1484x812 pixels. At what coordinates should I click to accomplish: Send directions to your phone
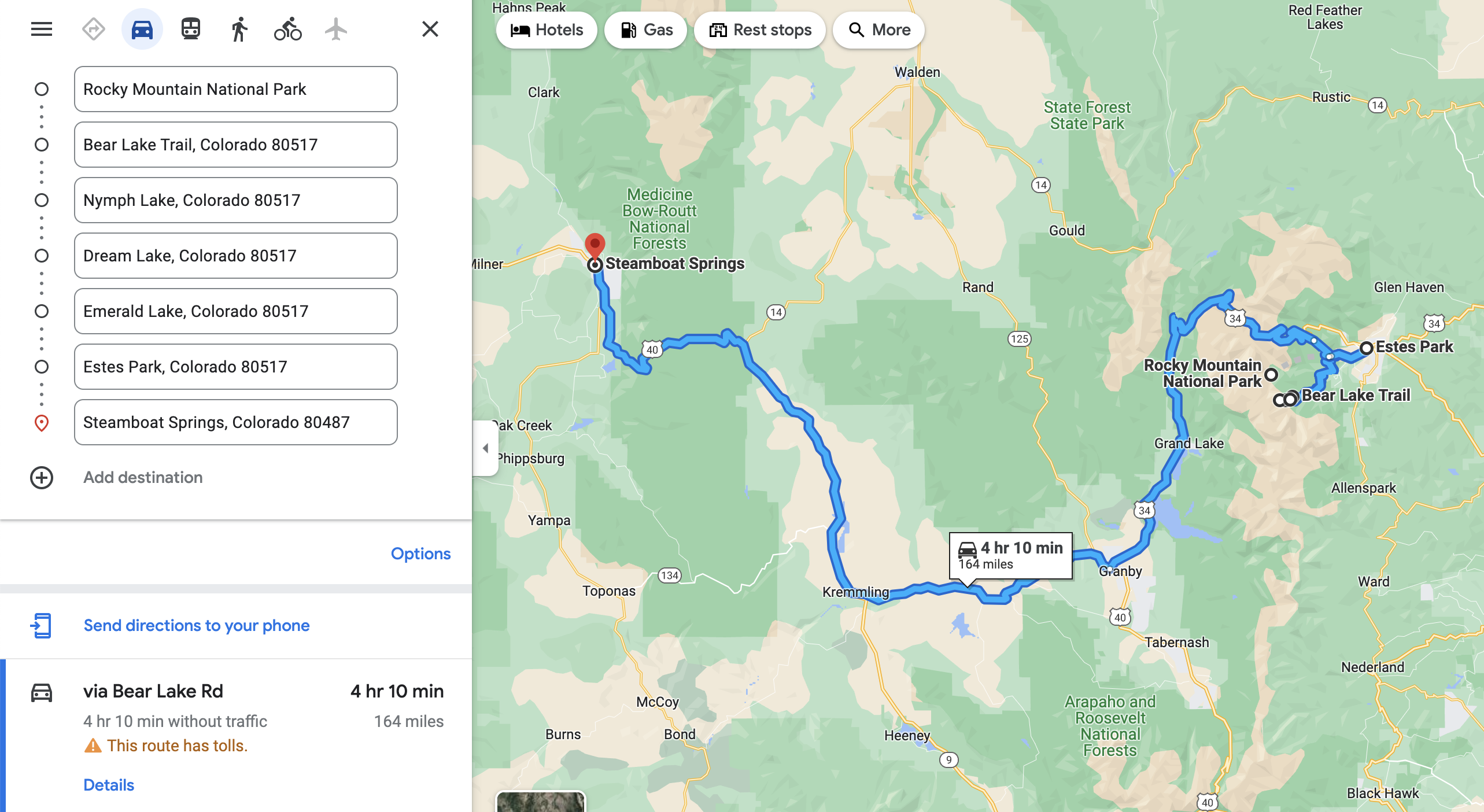point(197,626)
